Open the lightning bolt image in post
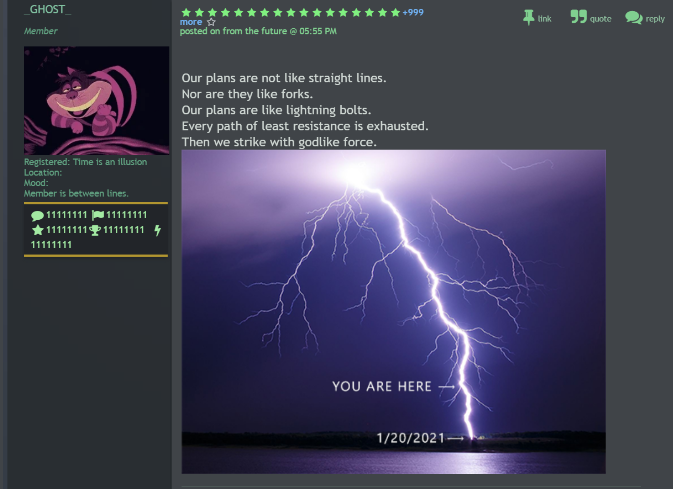The height and width of the screenshot is (489, 673). click(393, 311)
